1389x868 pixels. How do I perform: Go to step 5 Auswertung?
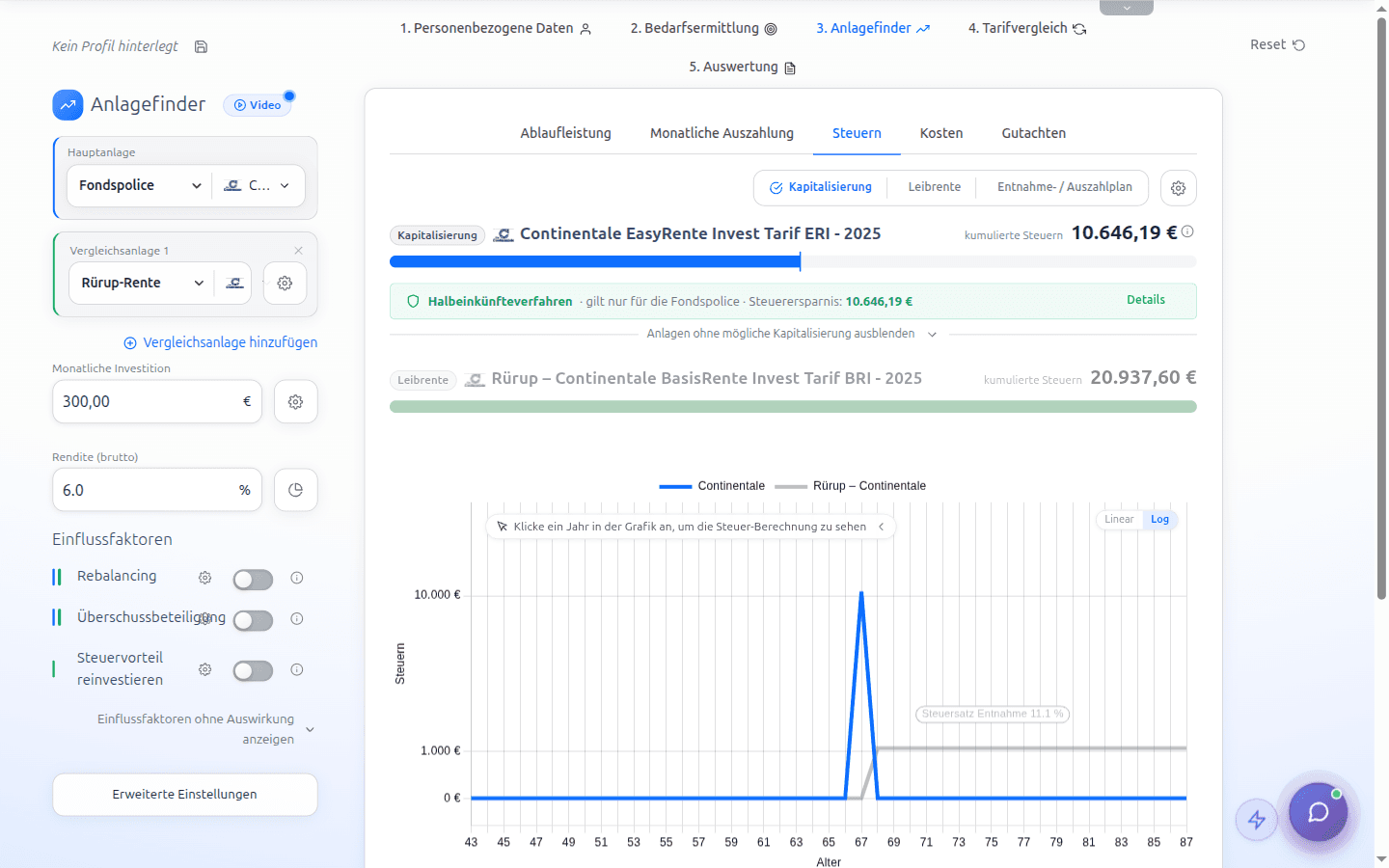click(742, 68)
